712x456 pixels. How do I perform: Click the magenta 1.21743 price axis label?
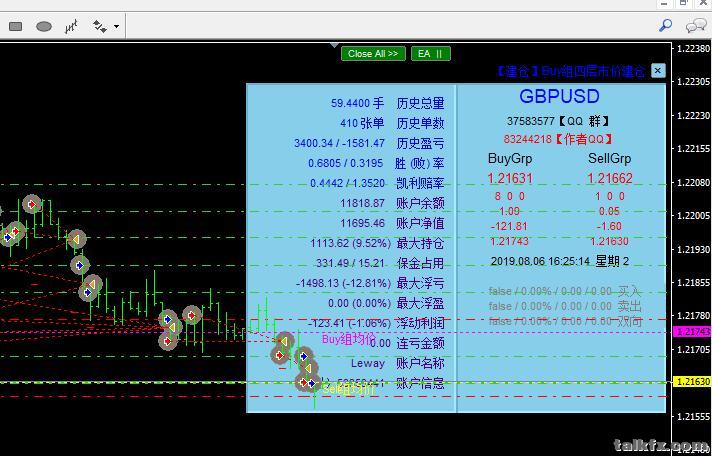point(692,332)
